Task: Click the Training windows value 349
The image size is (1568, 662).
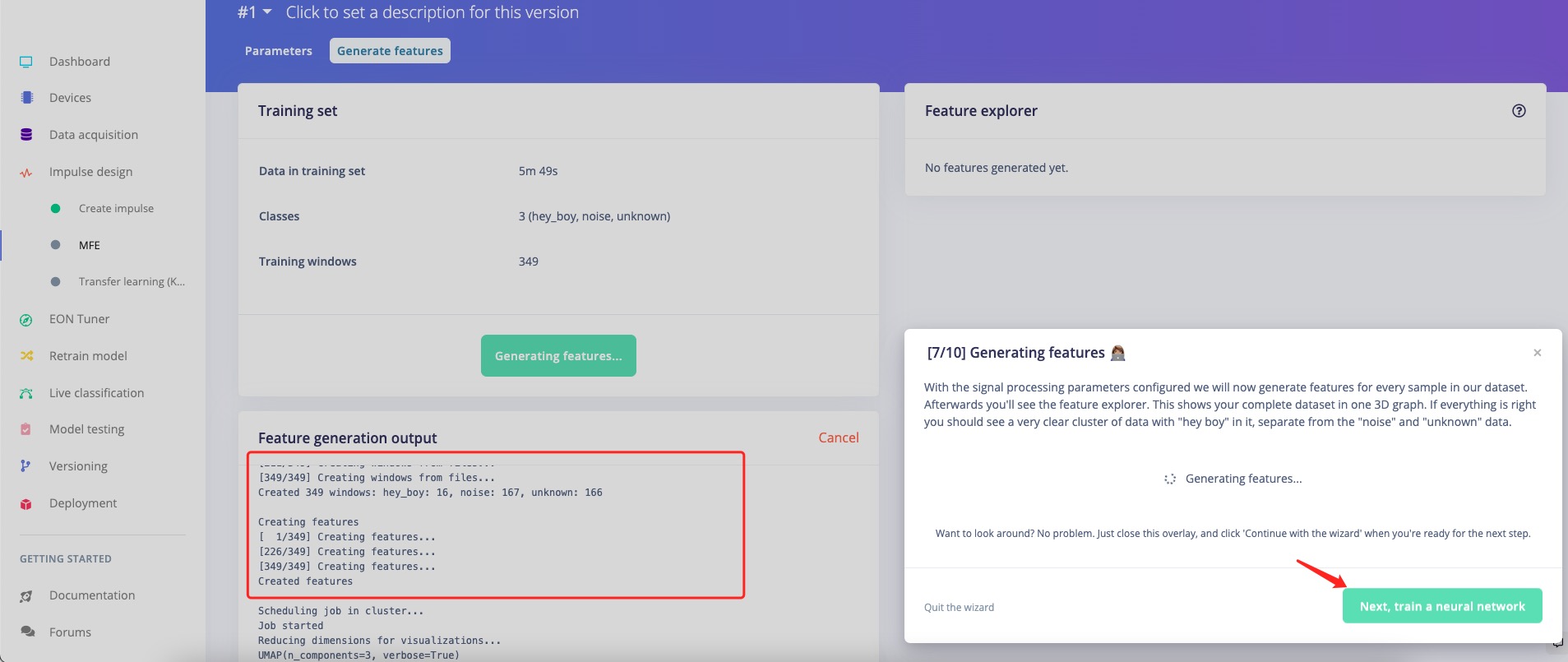Action: click(x=528, y=262)
